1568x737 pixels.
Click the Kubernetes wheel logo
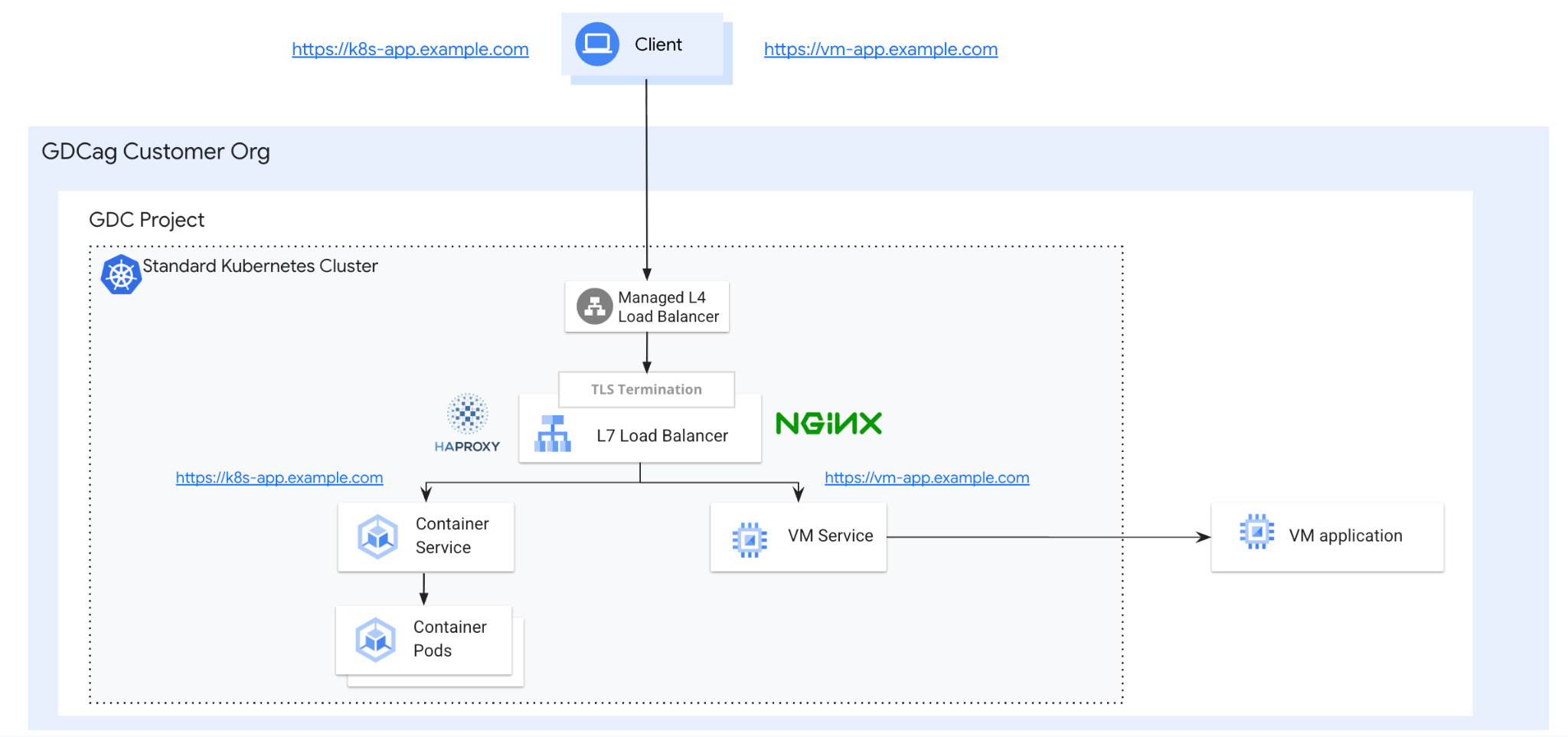(121, 274)
